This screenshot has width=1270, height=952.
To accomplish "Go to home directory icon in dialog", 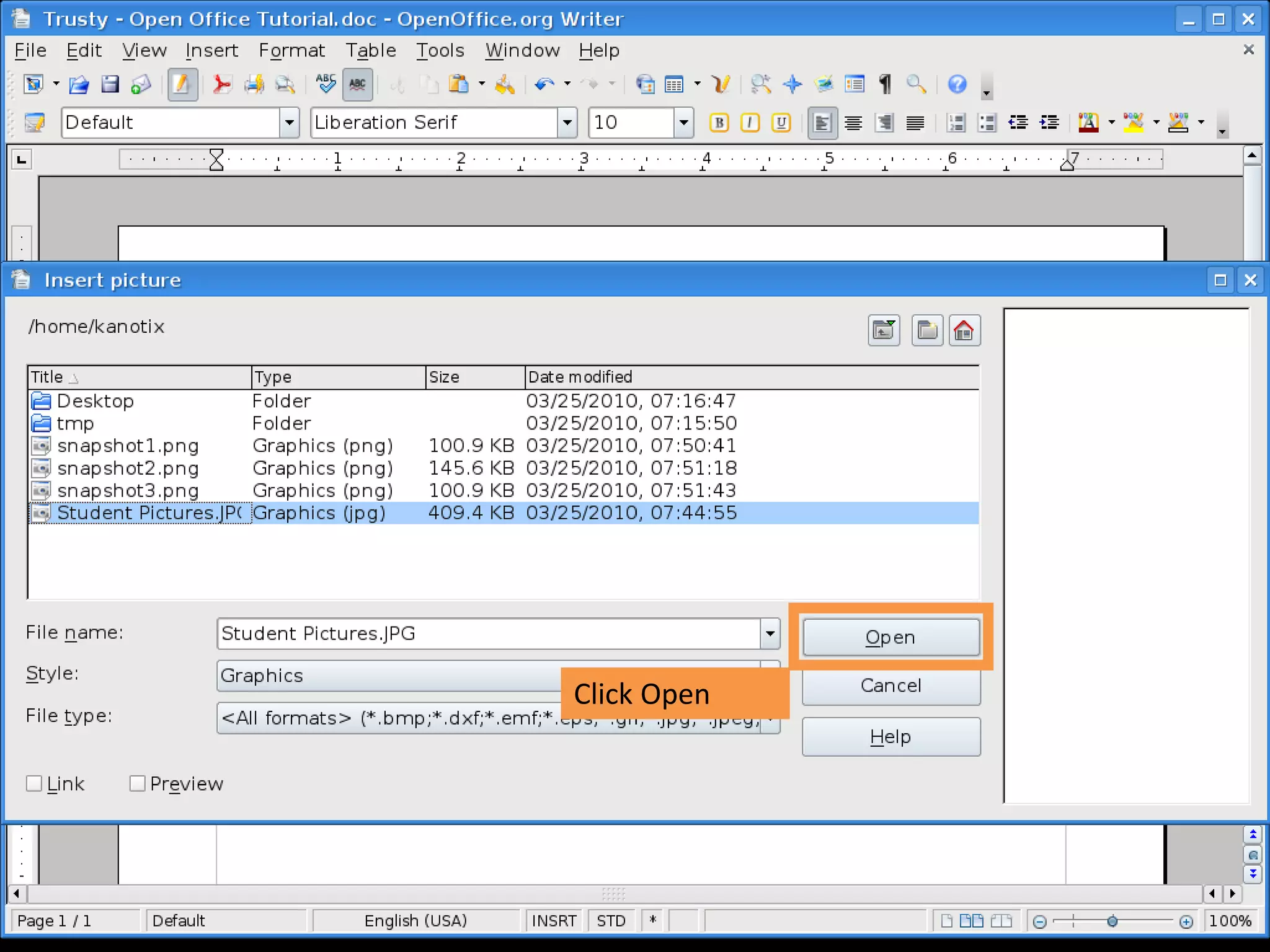I will [964, 330].
